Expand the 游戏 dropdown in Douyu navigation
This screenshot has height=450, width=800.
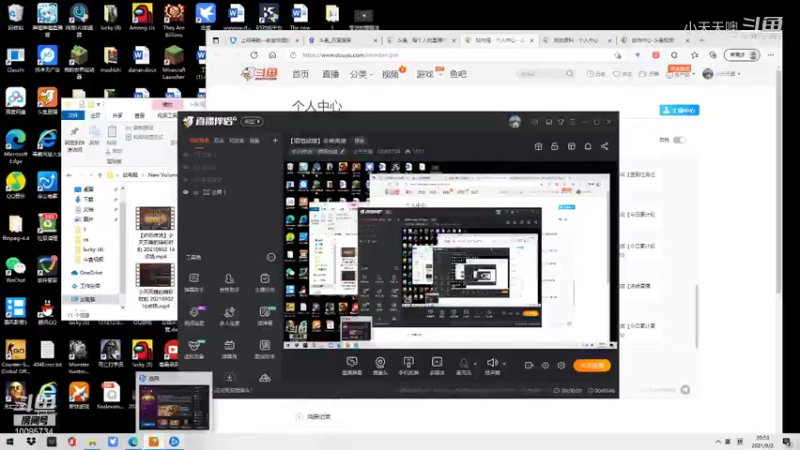(428, 74)
